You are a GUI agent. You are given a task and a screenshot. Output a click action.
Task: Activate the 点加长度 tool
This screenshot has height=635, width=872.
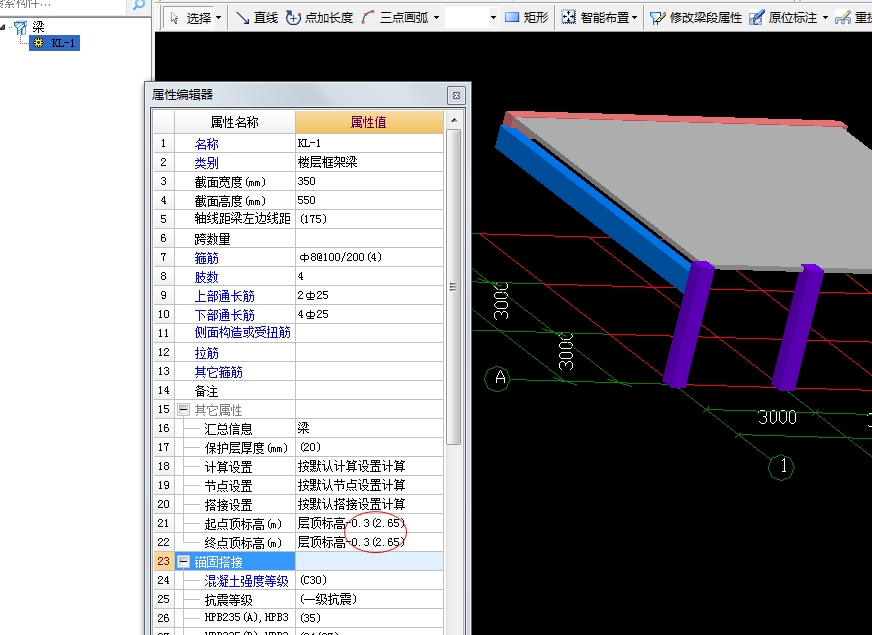pos(319,18)
